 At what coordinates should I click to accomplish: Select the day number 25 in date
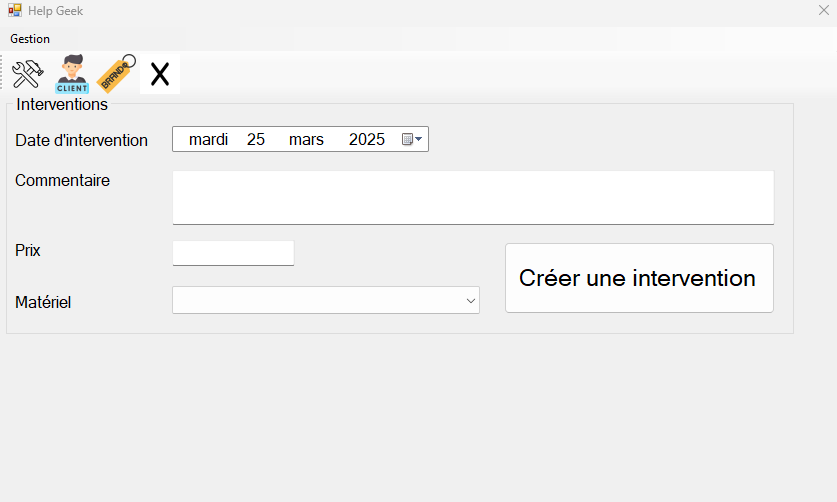click(256, 140)
